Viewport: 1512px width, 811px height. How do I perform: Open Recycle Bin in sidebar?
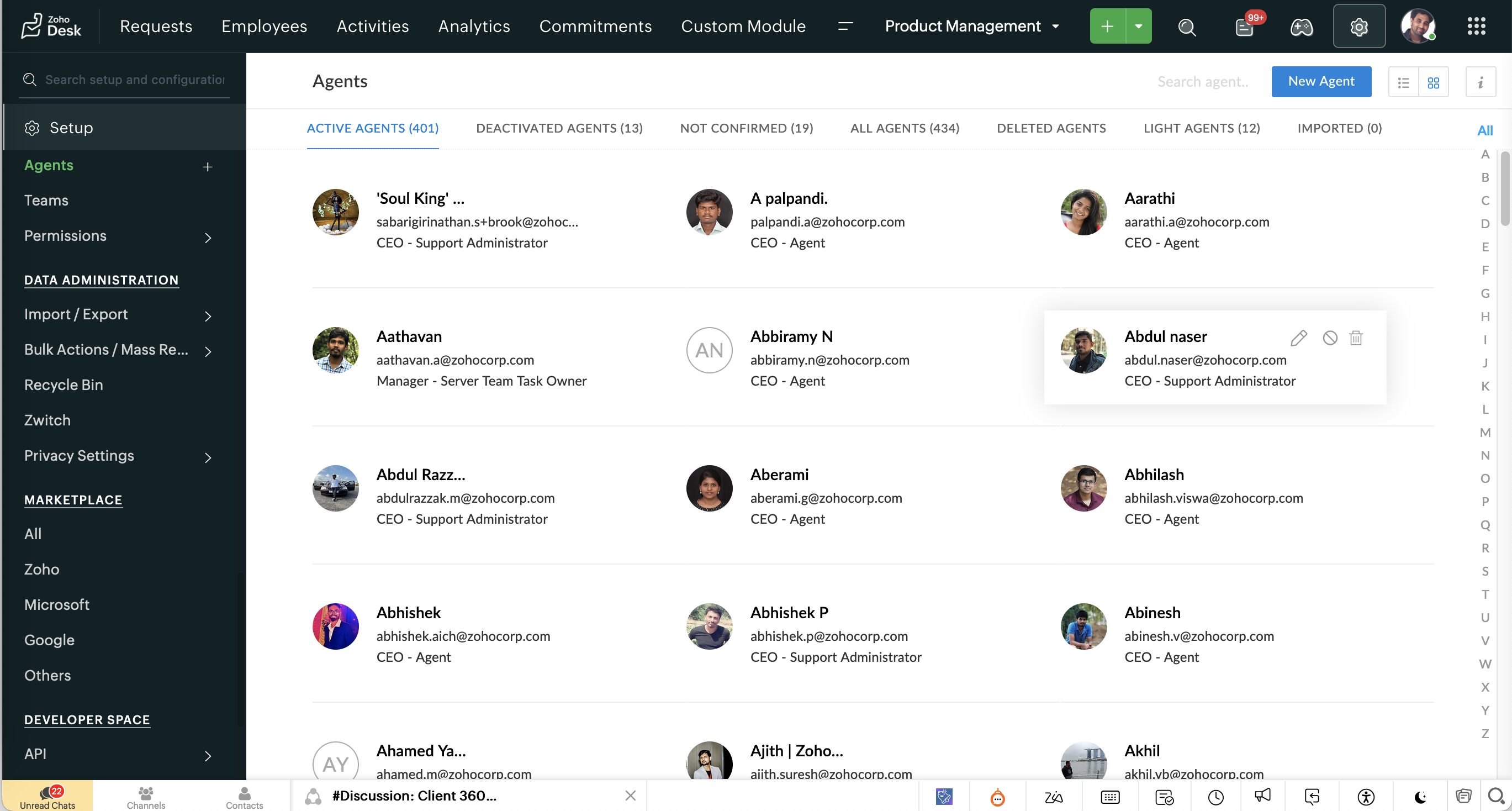tap(64, 385)
